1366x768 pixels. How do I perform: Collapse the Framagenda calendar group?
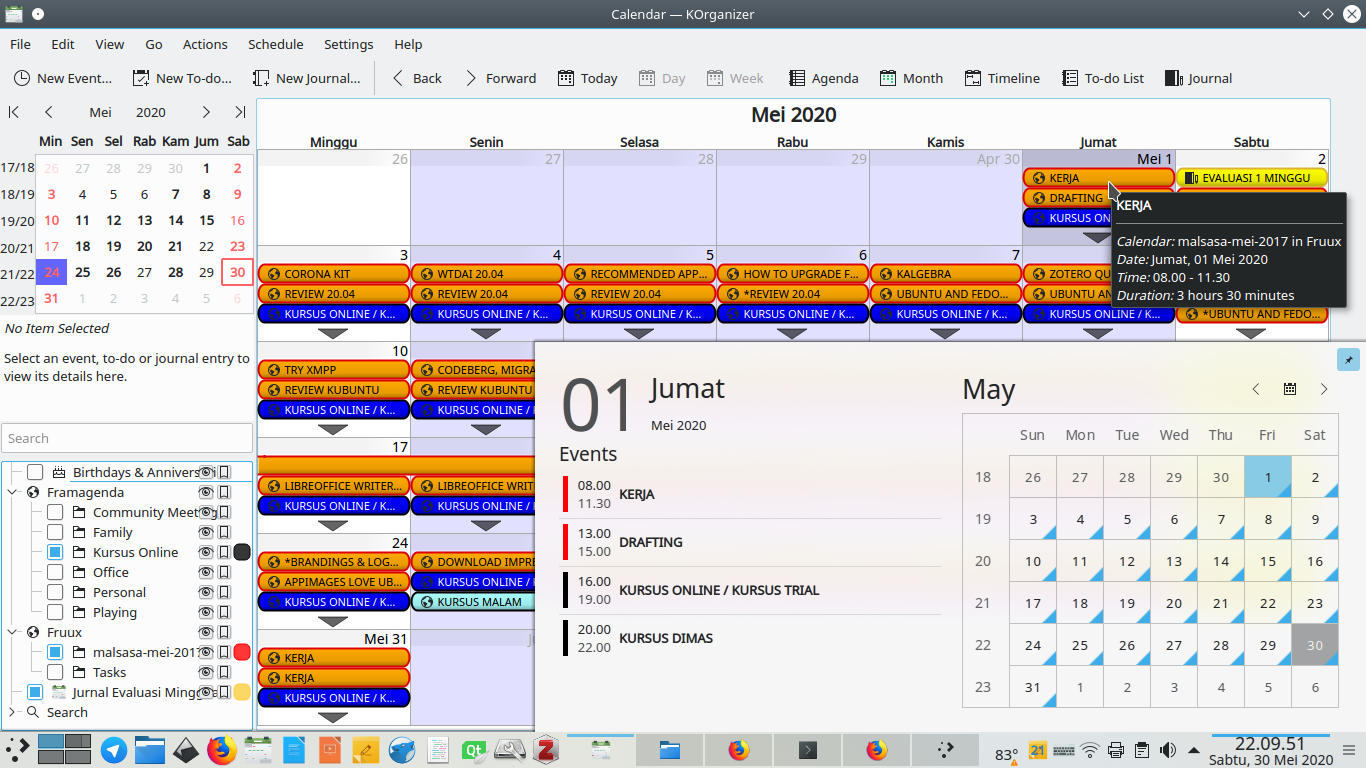click(x=12, y=492)
